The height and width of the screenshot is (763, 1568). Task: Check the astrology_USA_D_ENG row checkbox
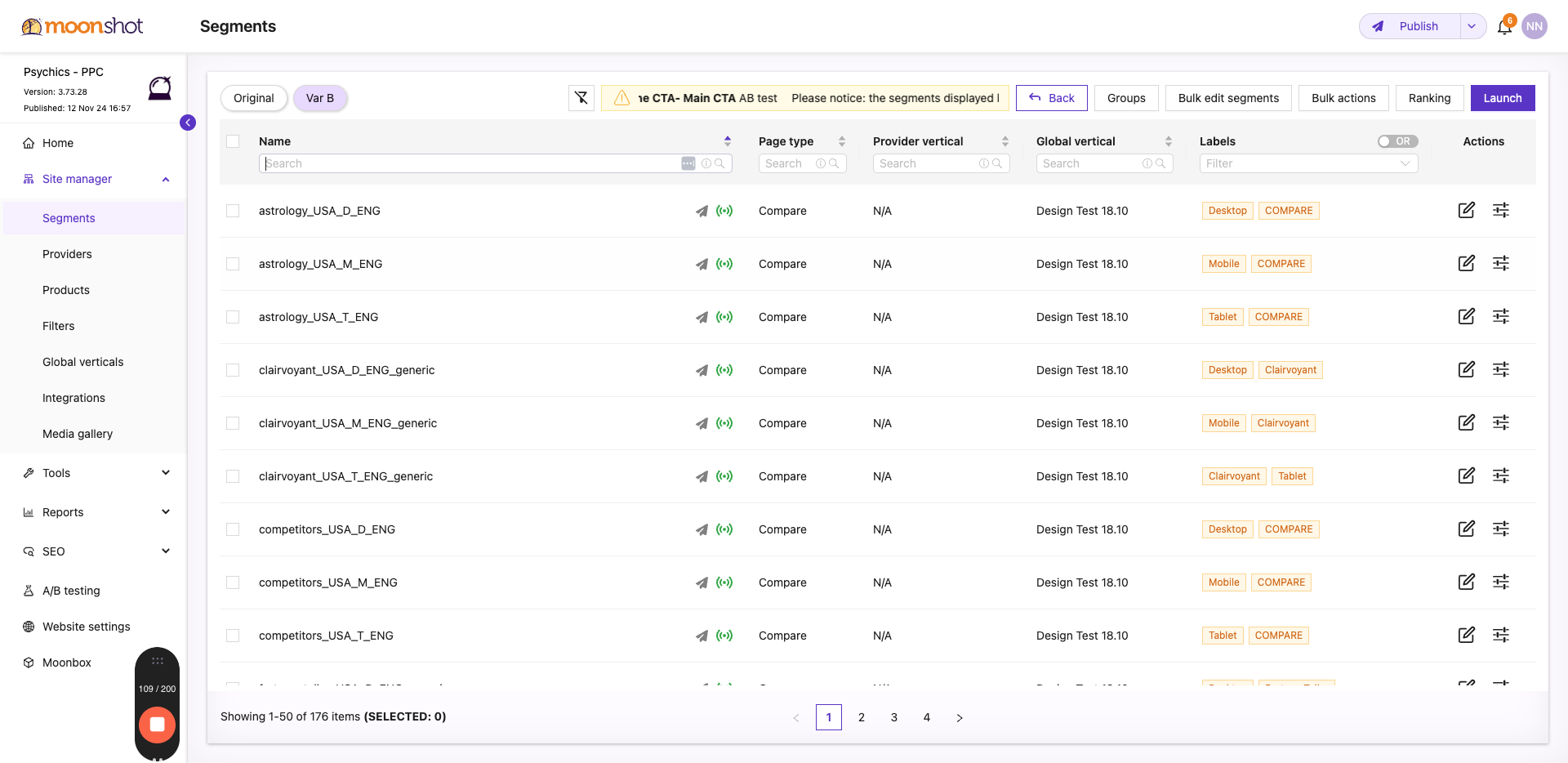(x=233, y=211)
